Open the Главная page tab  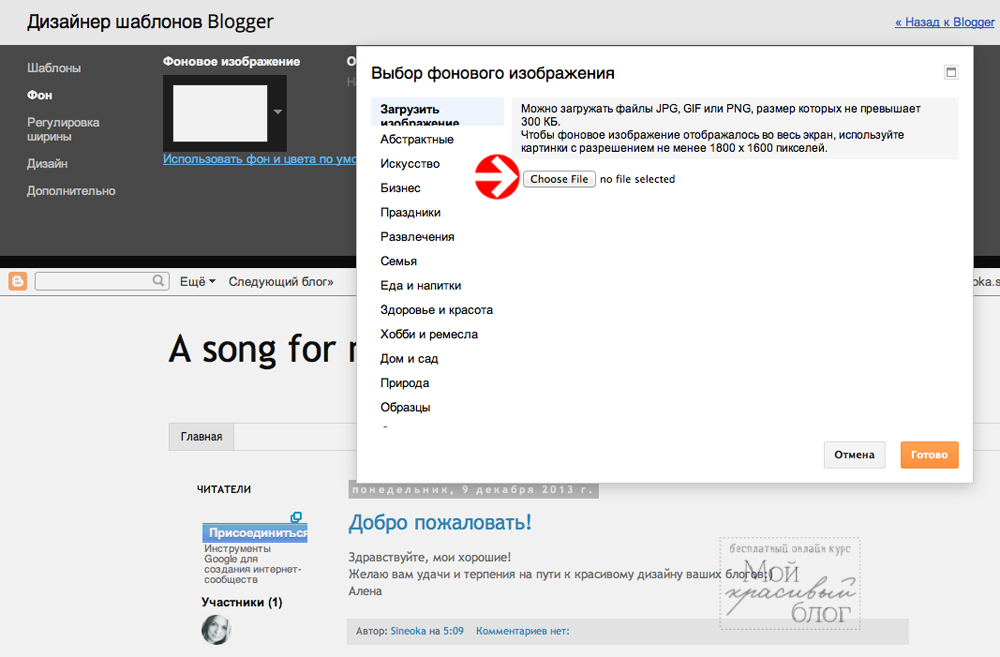pos(202,436)
